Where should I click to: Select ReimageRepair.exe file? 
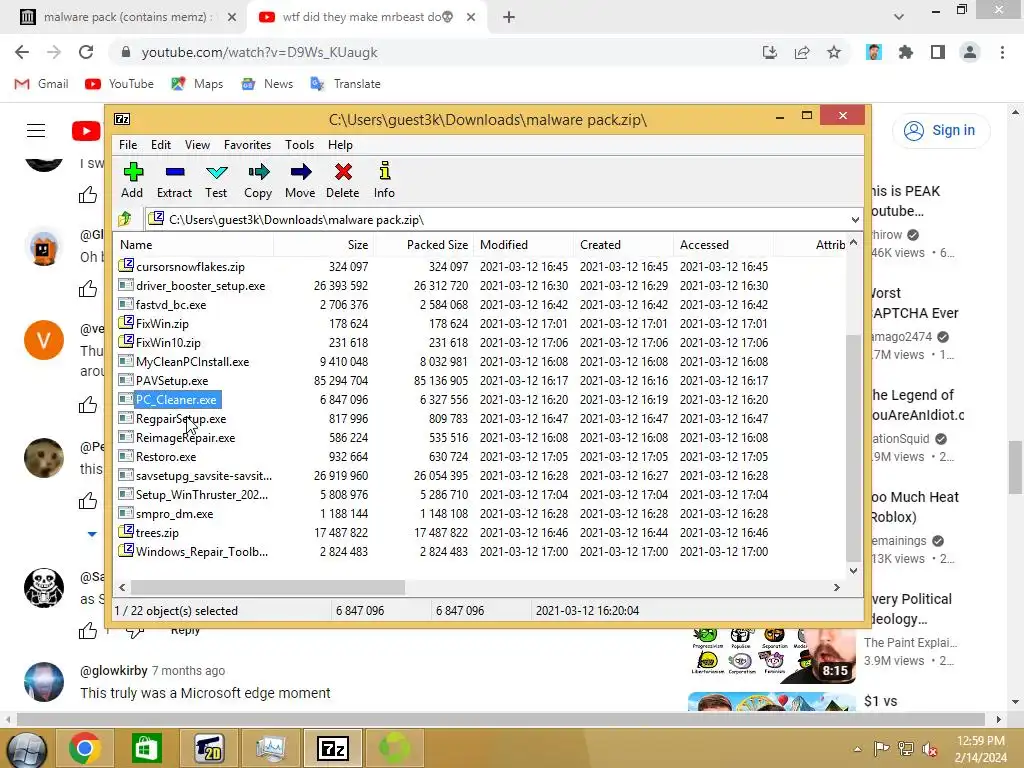coord(185,438)
